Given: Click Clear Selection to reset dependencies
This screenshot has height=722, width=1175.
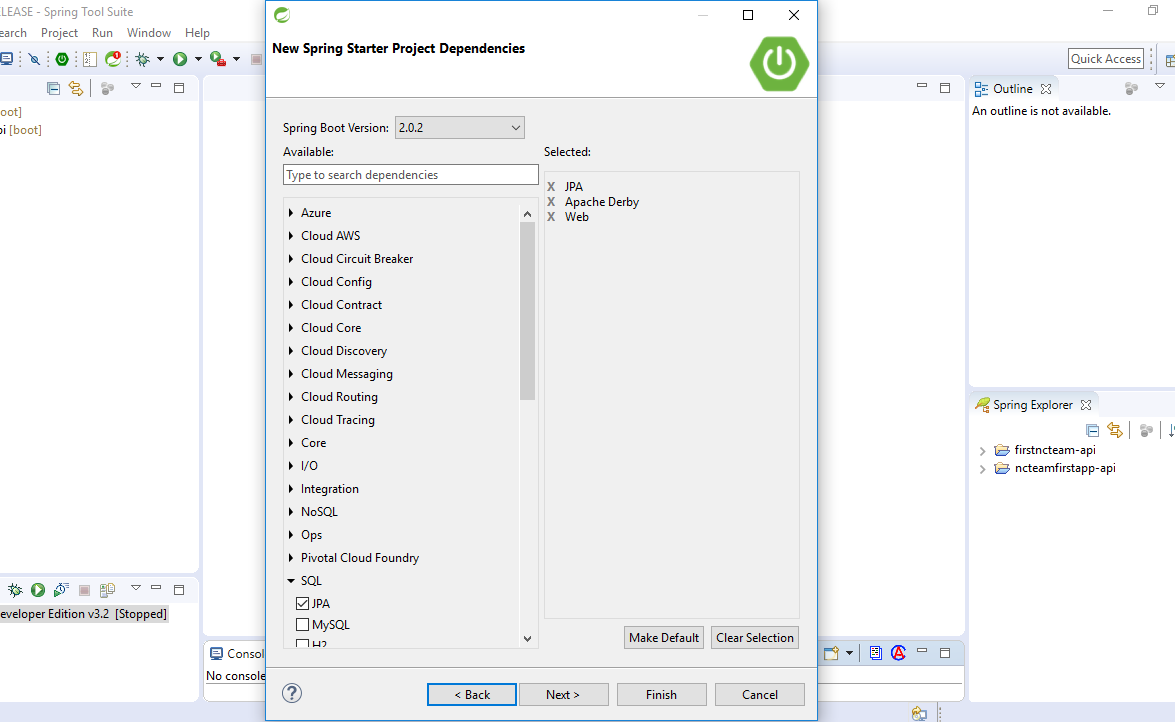Looking at the screenshot, I should [754, 637].
